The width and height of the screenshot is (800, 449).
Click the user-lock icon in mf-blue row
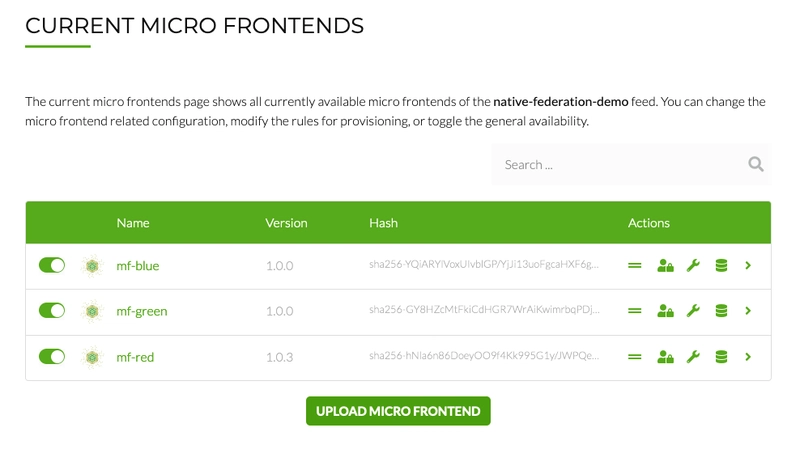[x=665, y=265]
